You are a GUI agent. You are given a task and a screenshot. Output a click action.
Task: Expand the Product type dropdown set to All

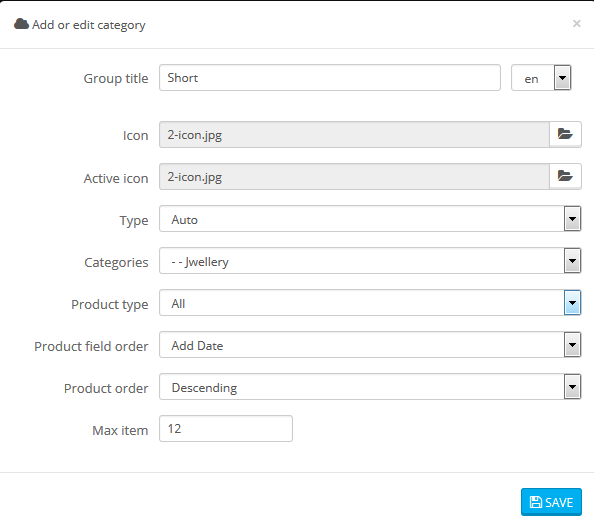coord(370,303)
